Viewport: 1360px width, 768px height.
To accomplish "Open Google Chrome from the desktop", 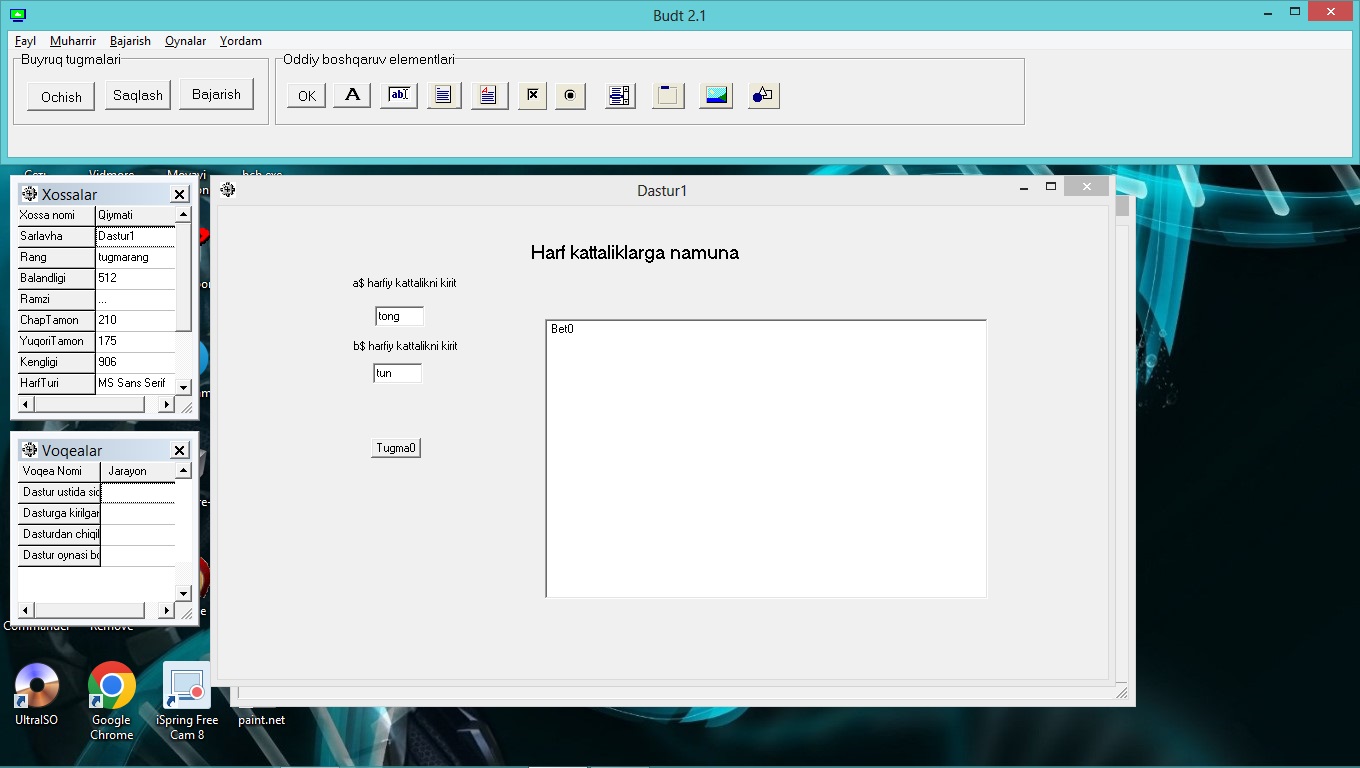I will (112, 686).
